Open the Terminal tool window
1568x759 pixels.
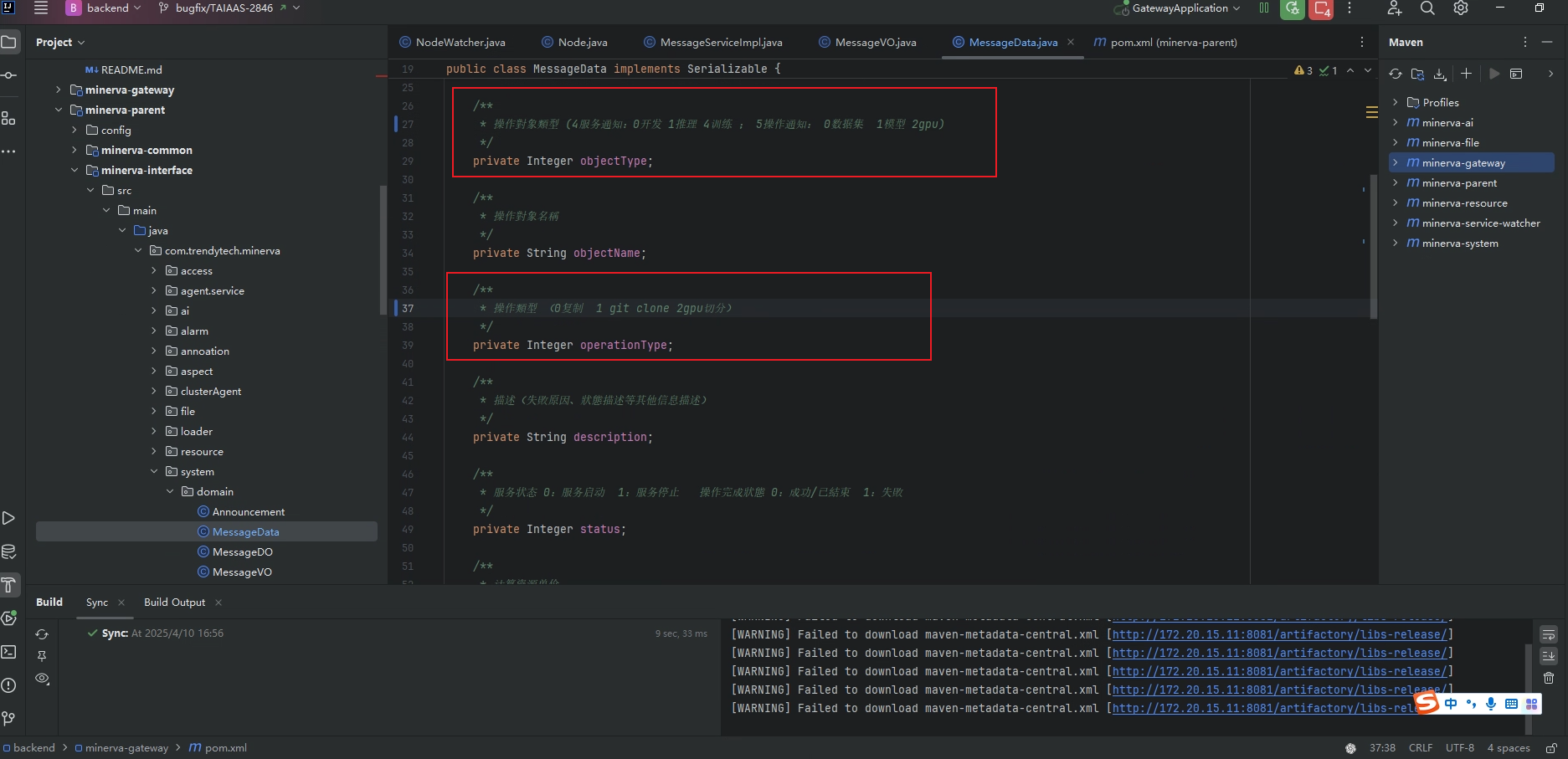coord(9,652)
